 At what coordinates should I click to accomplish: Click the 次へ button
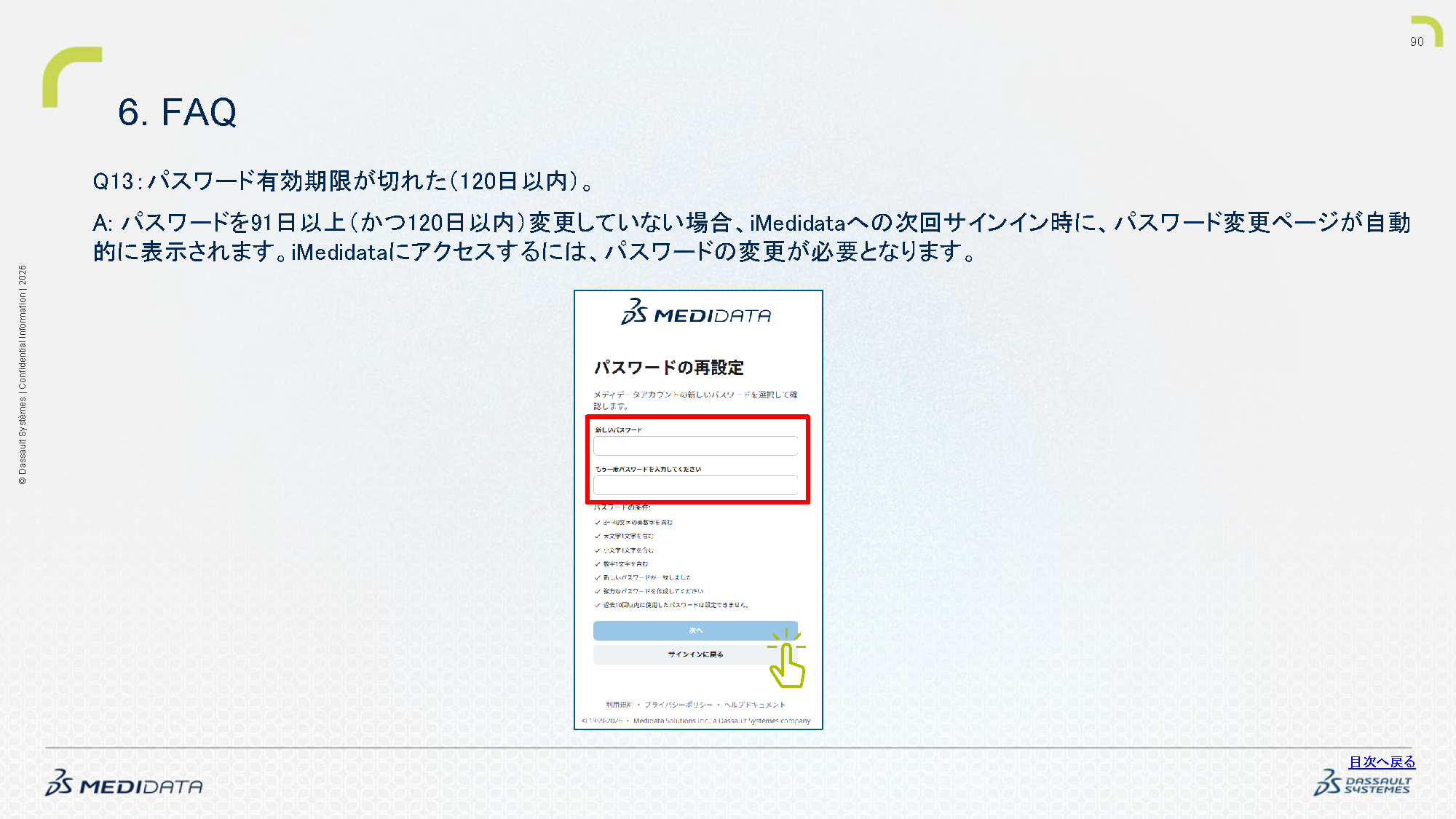695,630
